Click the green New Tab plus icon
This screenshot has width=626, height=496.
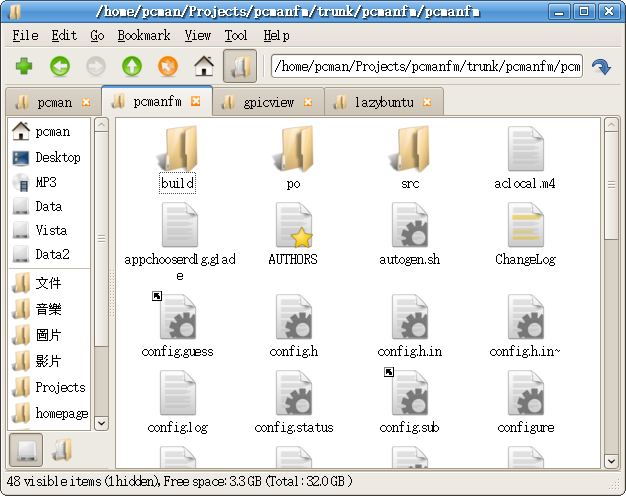(24, 67)
